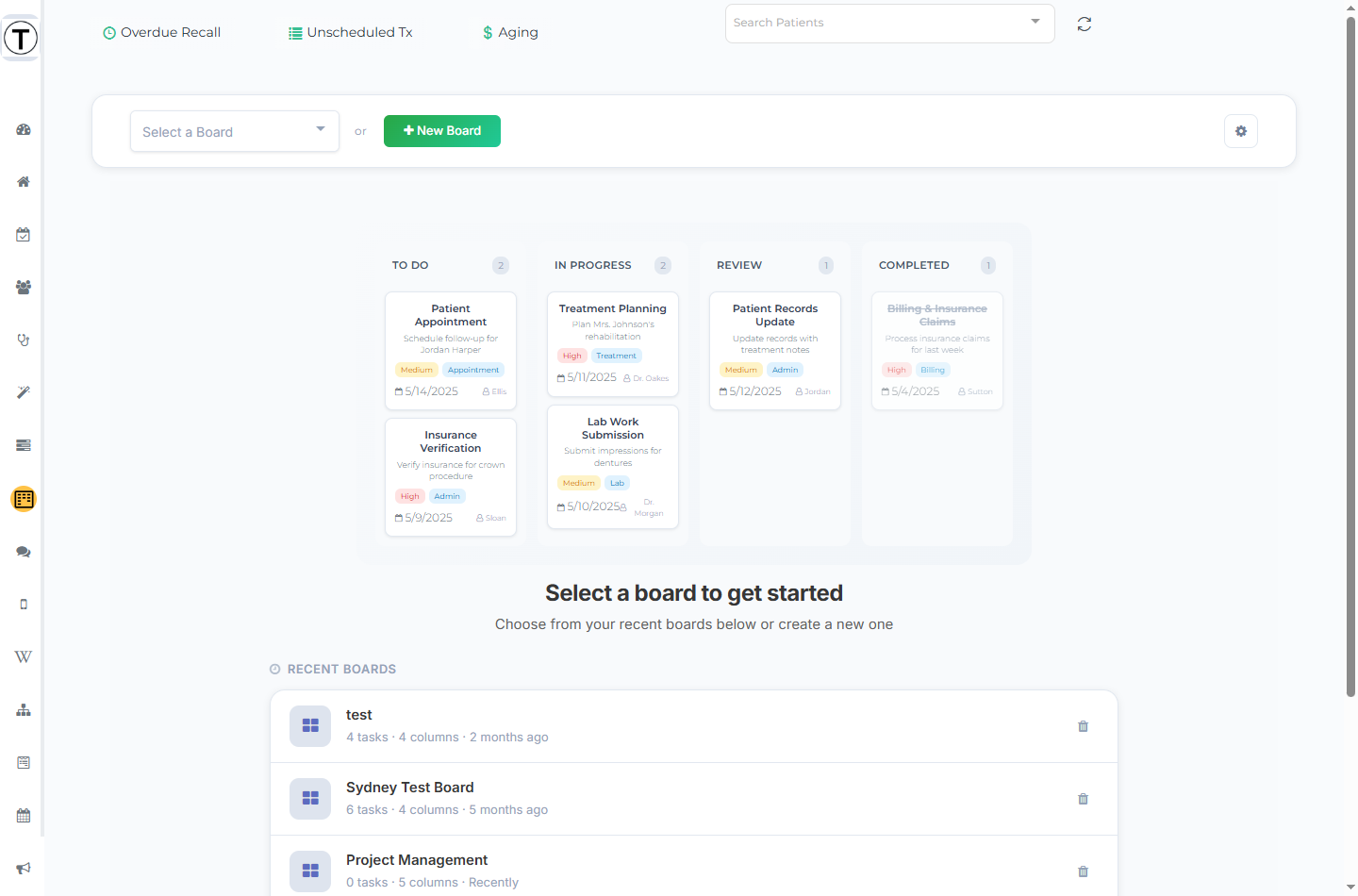Open board settings gear button
Viewport: 1358px width, 896px height.
tap(1241, 131)
